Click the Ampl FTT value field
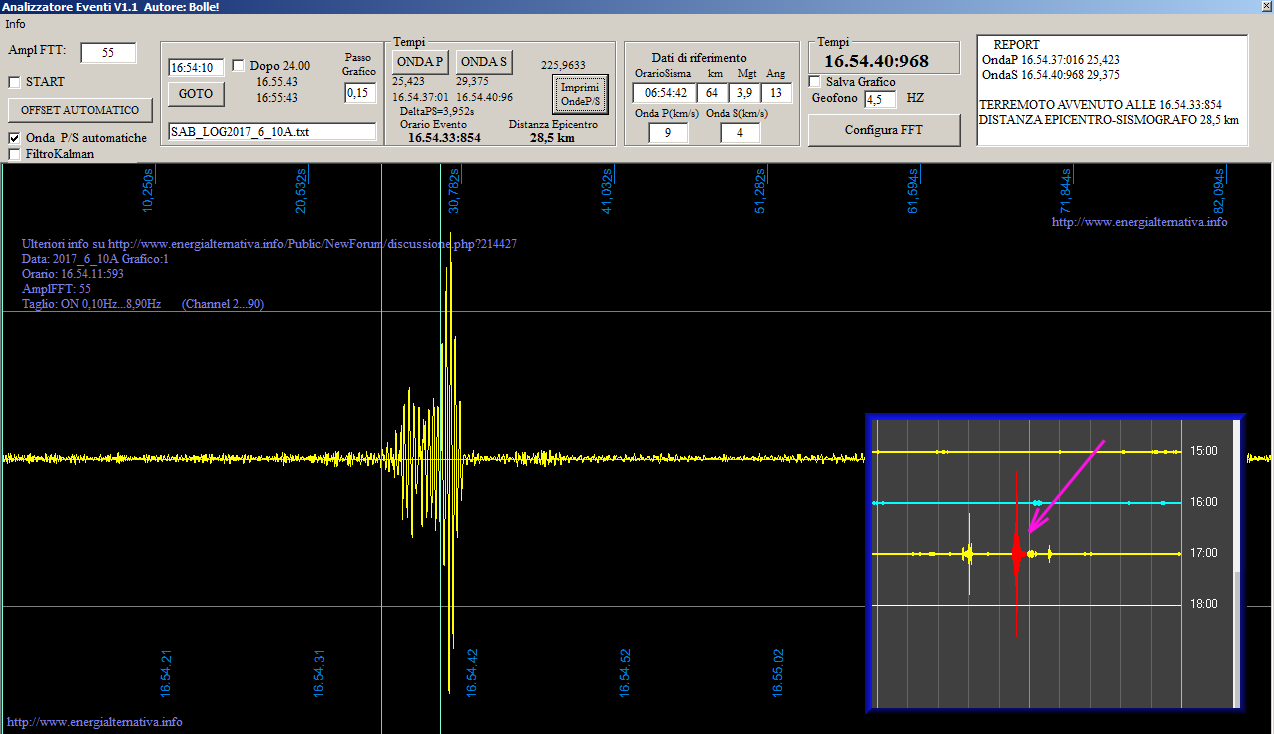This screenshot has width=1274, height=734. coord(108,53)
